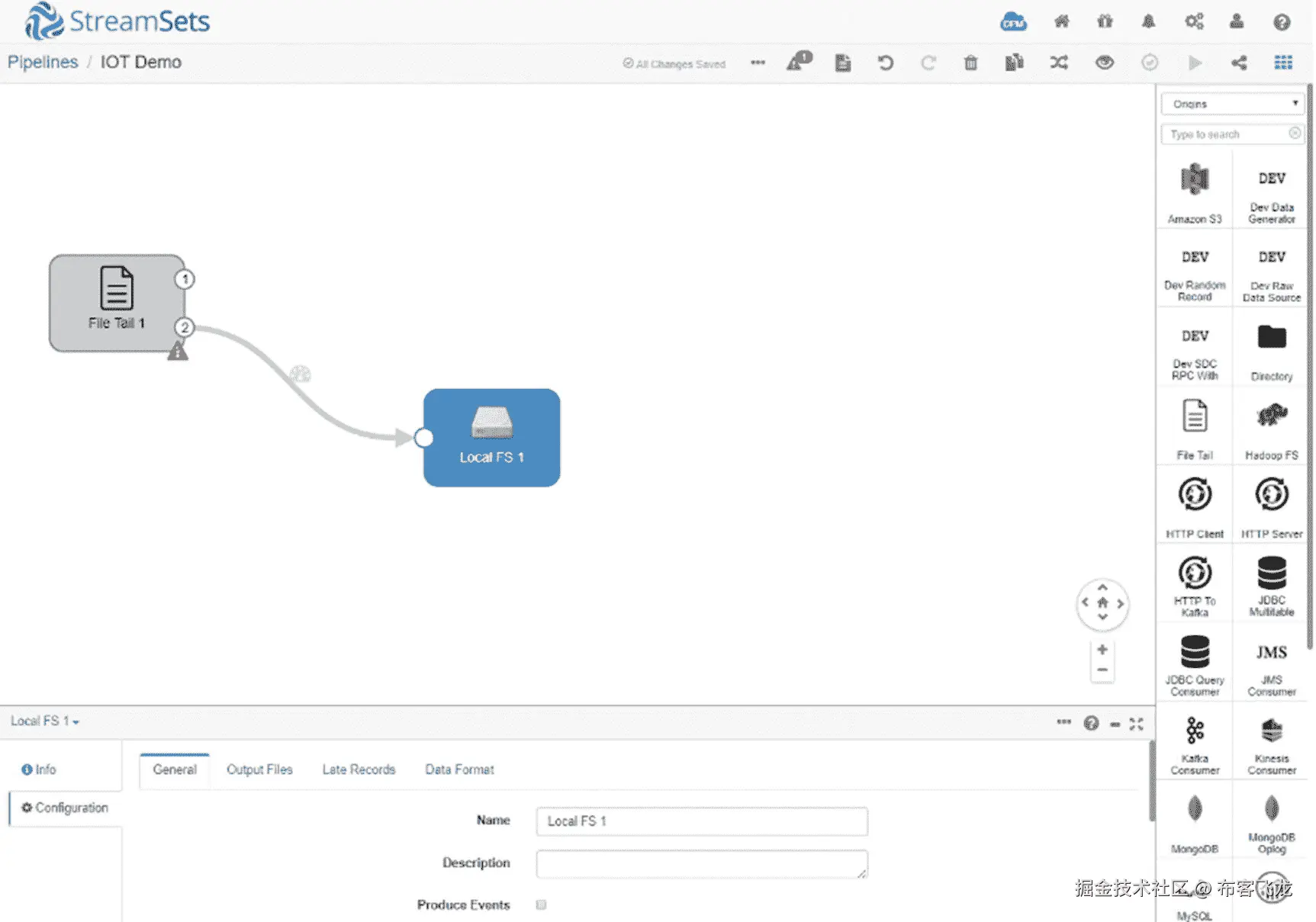The image size is (1316, 922).
Task: Open the Late Records tab
Action: (359, 769)
